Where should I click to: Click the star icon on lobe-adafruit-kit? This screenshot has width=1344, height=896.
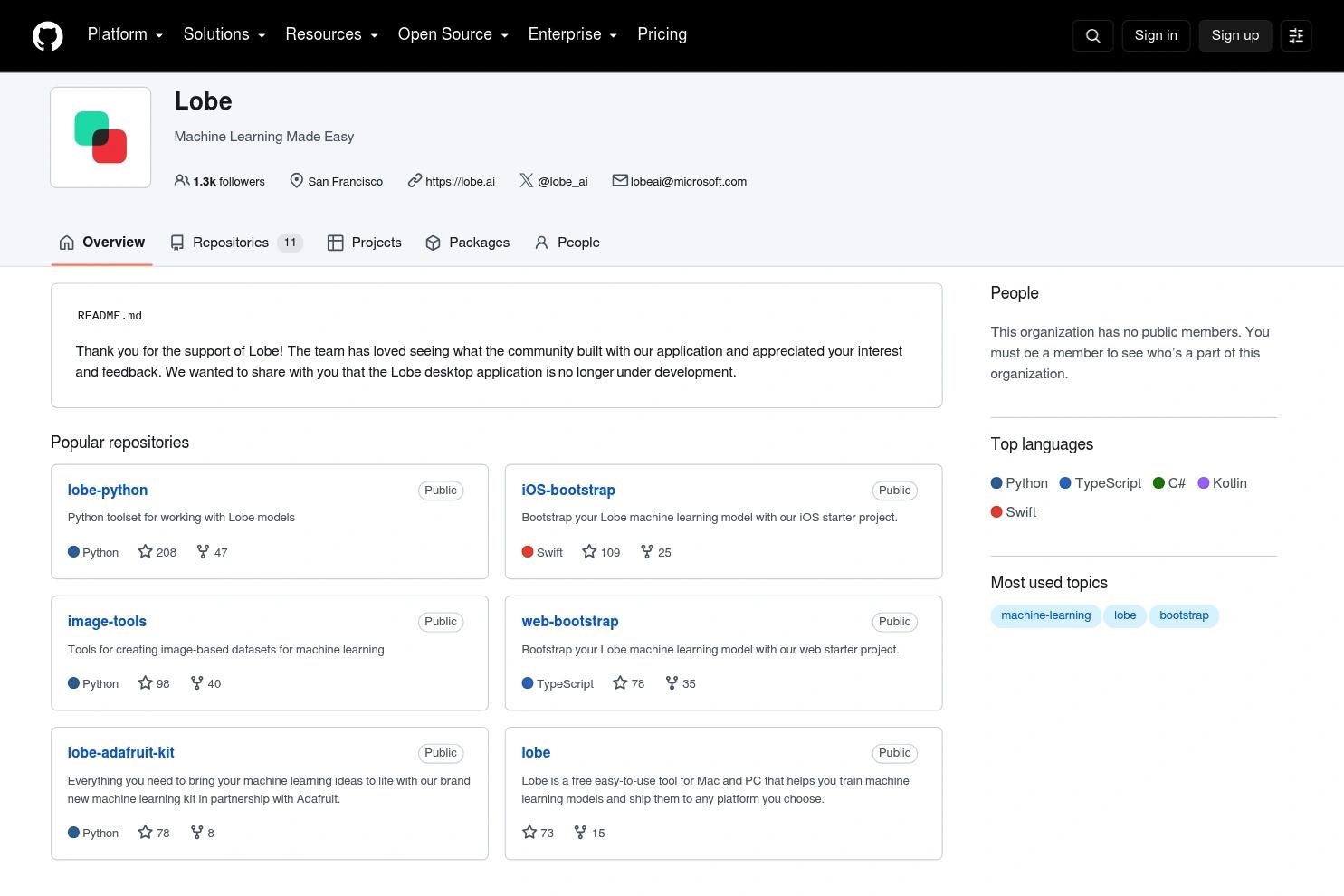click(x=145, y=832)
